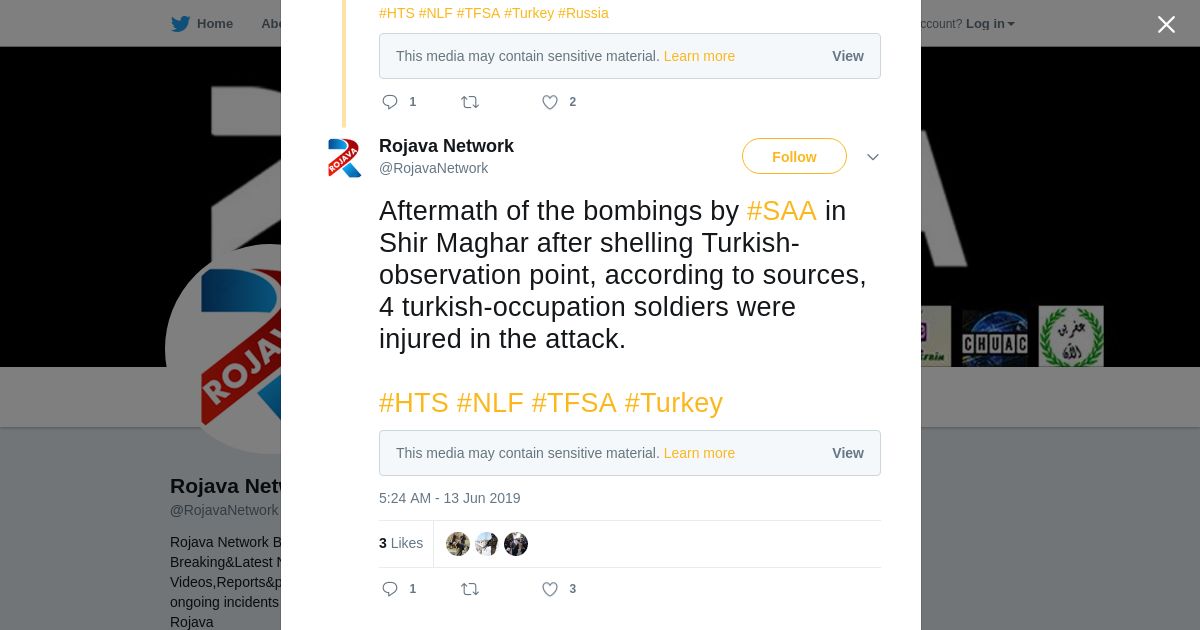Open the @RojavaNetwork handle under the tweet author
Viewport: 1200px width, 630px height.
433,168
